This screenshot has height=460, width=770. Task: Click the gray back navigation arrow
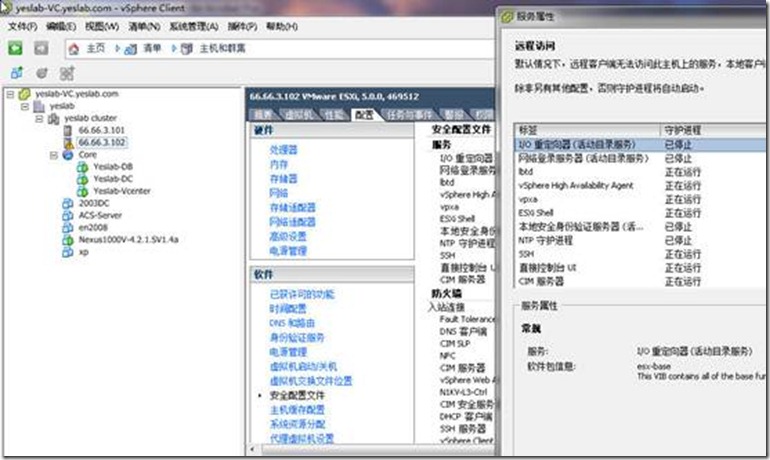coord(41,48)
